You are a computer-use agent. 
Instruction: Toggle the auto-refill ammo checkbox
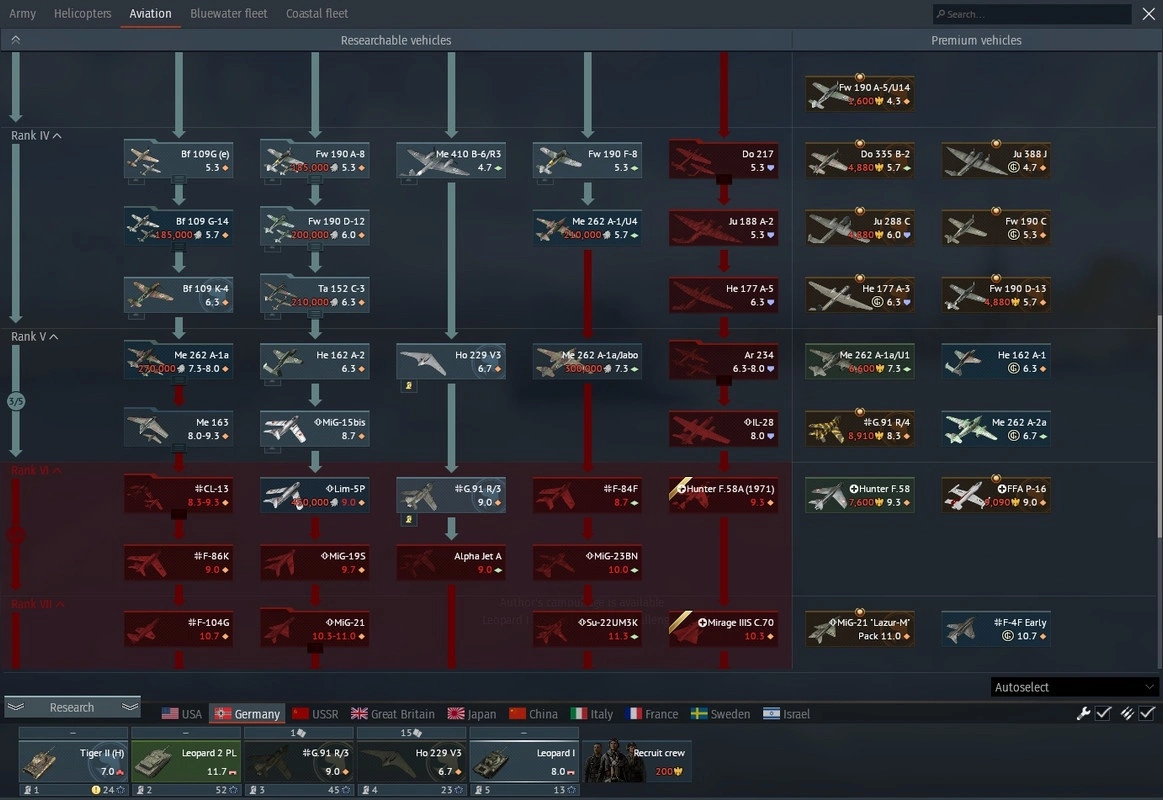[1147, 713]
